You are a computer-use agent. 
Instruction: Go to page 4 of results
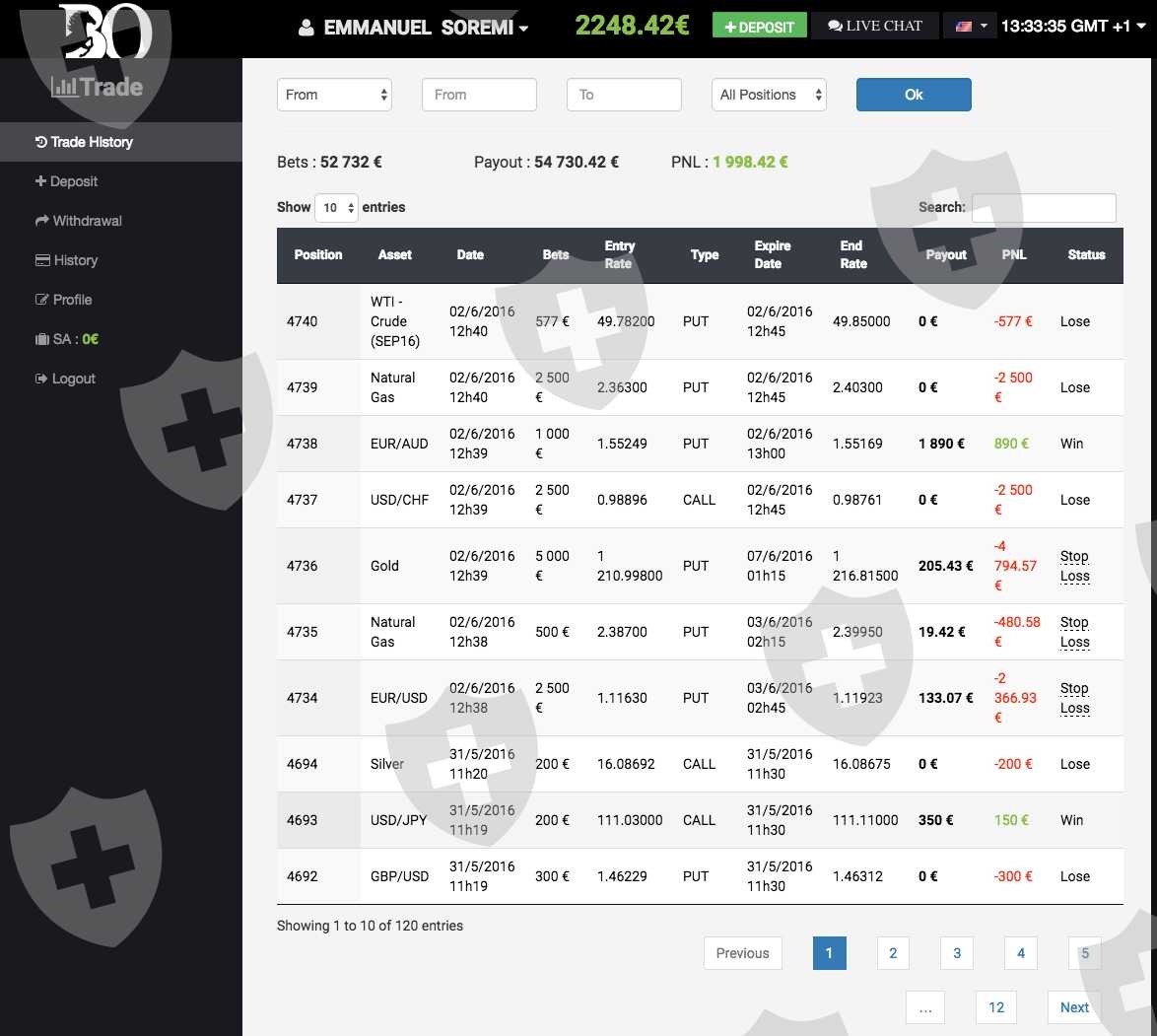(x=1021, y=953)
